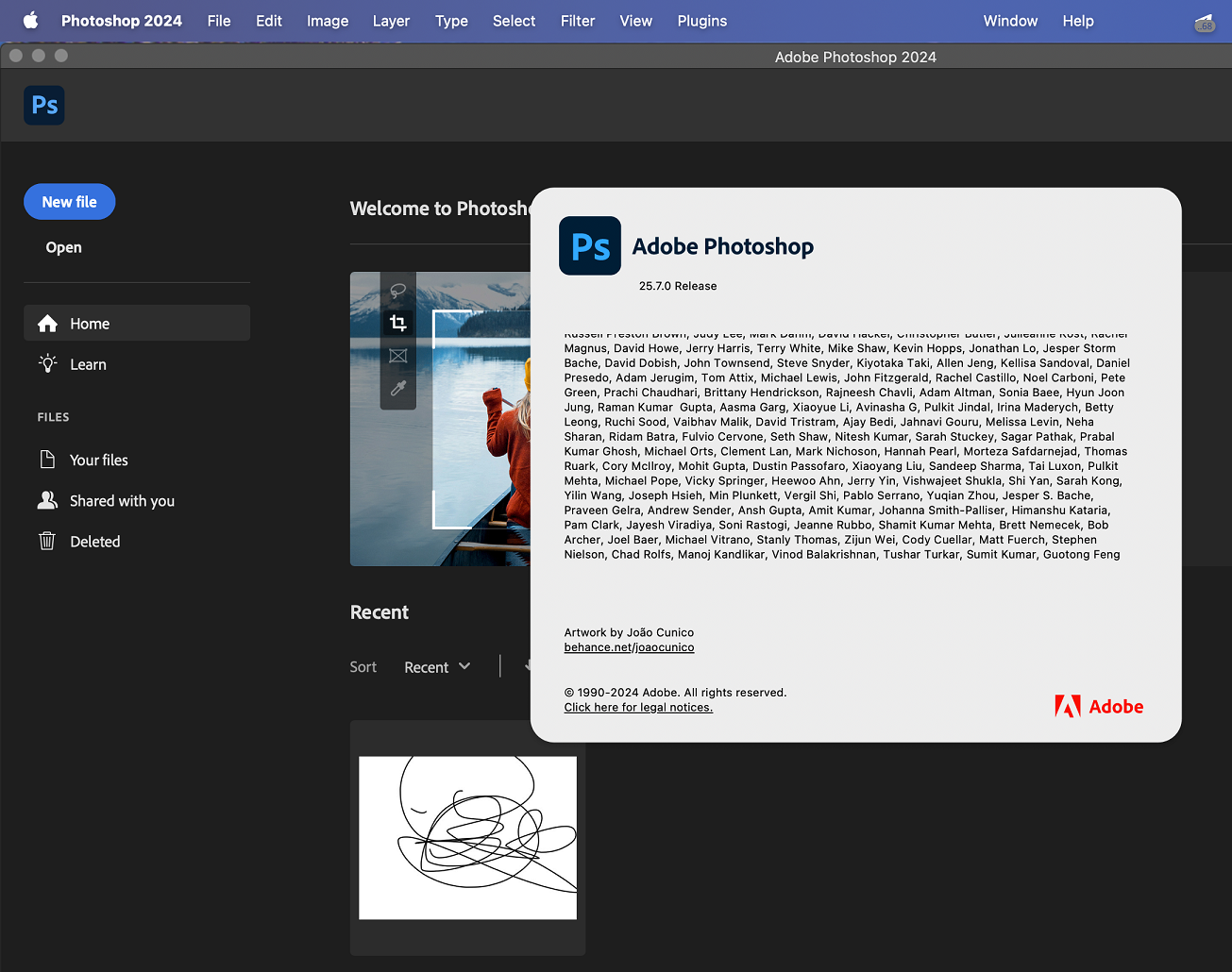
Task: Click the 25.7.0 Release version text
Action: point(678,286)
